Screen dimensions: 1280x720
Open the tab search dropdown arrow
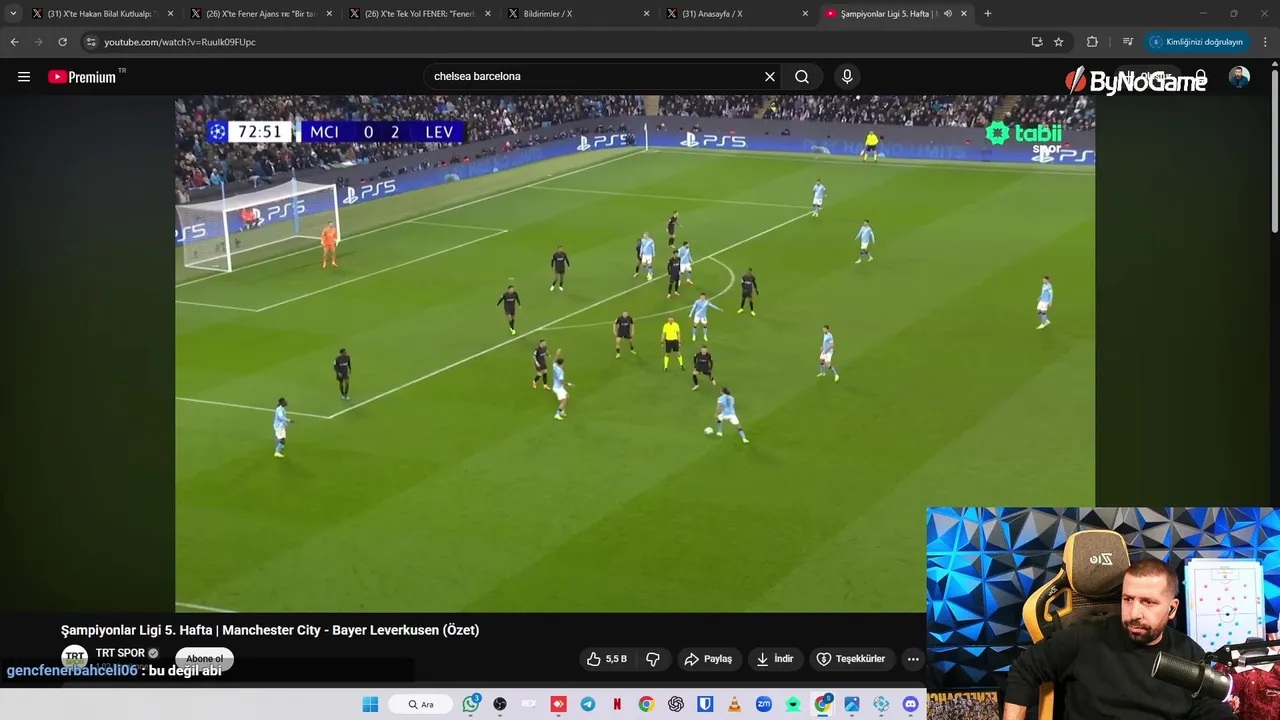pos(13,14)
